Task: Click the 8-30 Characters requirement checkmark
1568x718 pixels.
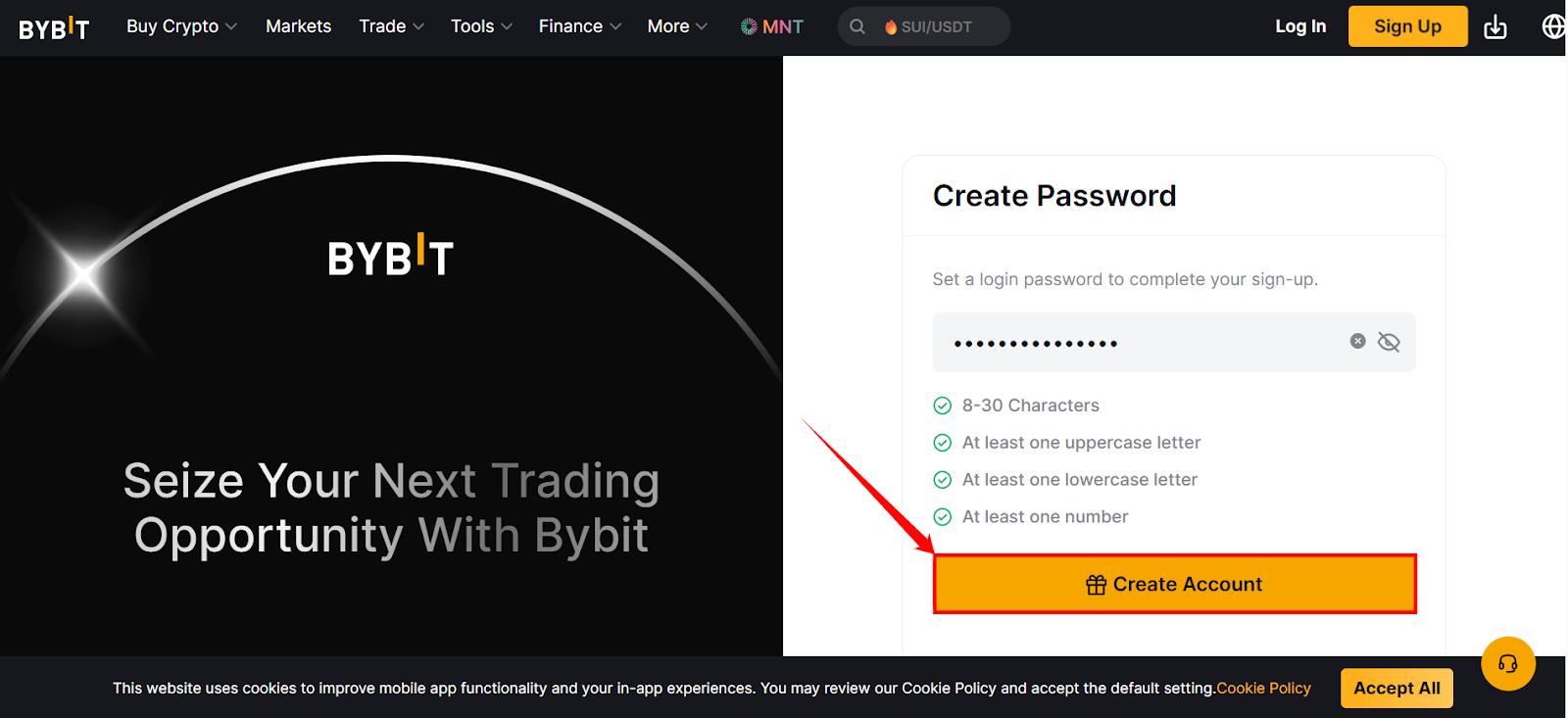Action: pyautogui.click(x=942, y=406)
